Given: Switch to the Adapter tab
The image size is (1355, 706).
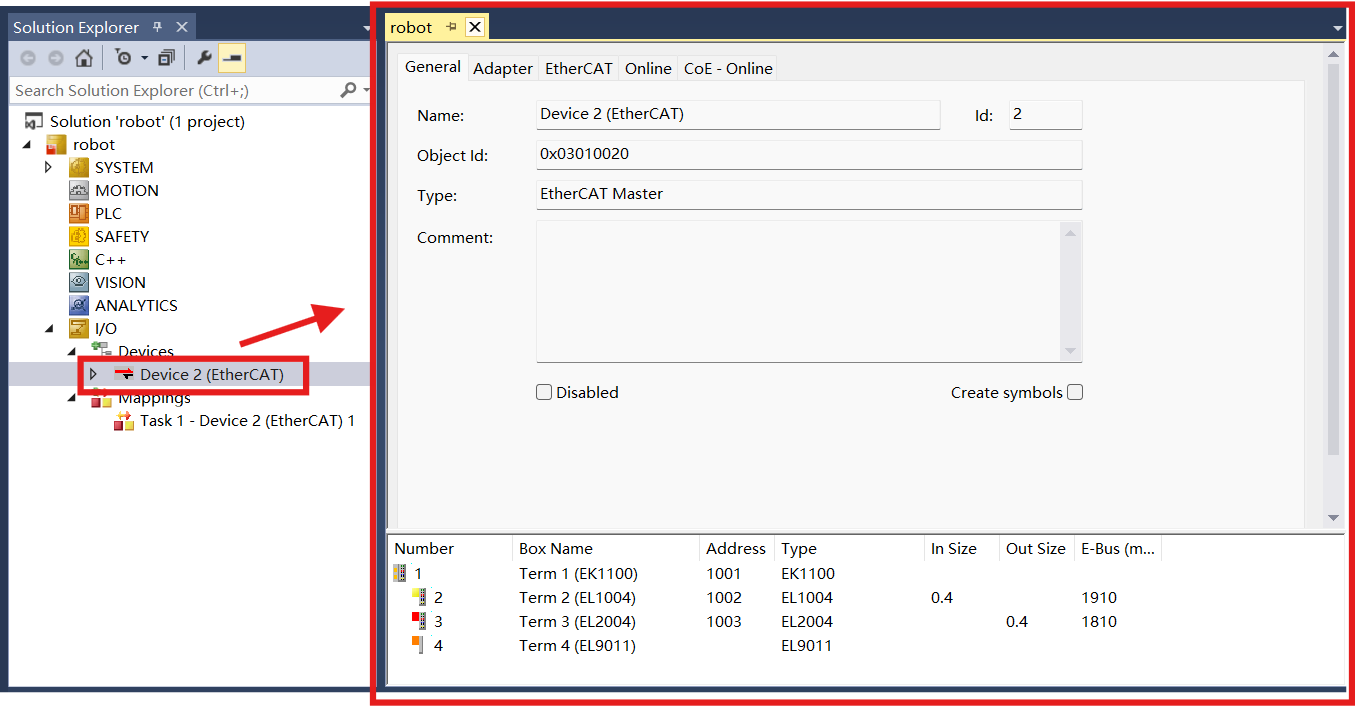Looking at the screenshot, I should tap(502, 68).
